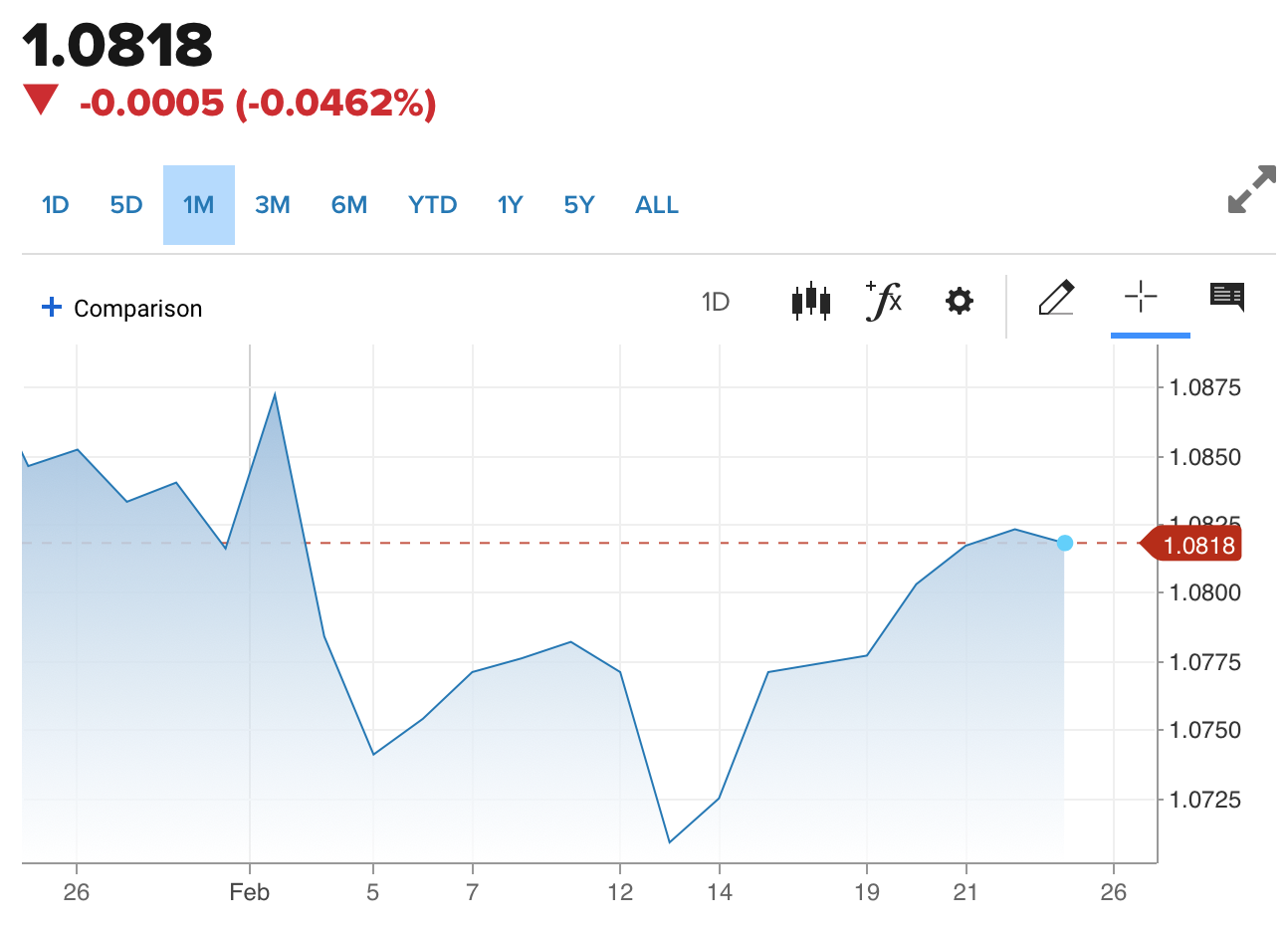The width and height of the screenshot is (1288, 934).
Task: Switch to the 5D range
Action: pyautogui.click(x=126, y=205)
